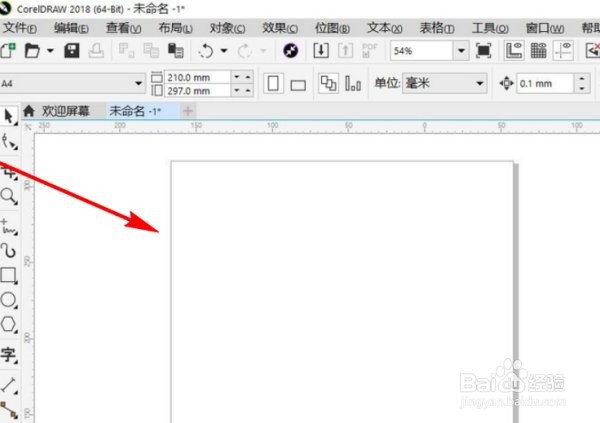Select the Shape edit tool
The image size is (600, 423).
[x=8, y=141]
